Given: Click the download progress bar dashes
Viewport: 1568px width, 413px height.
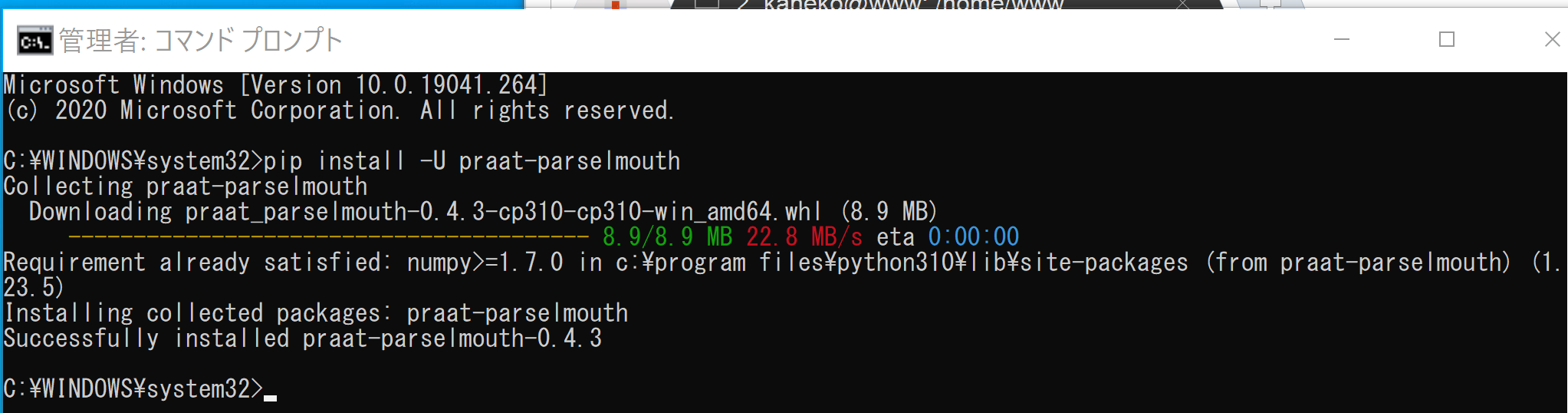Looking at the screenshot, I should [329, 236].
